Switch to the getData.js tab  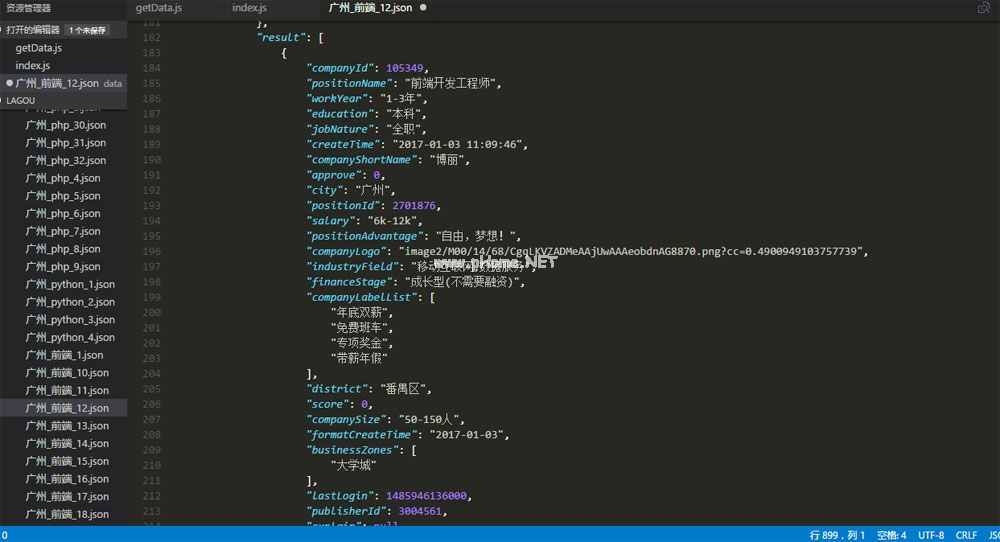158,8
